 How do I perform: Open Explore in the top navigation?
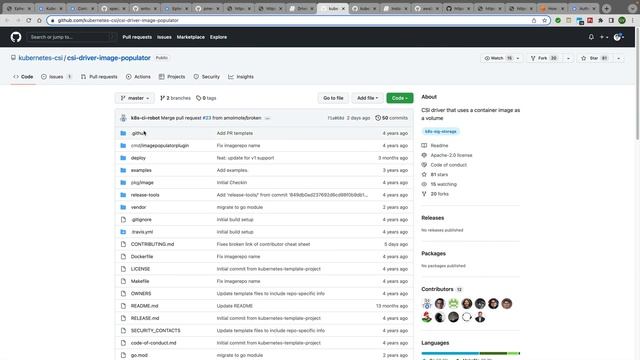point(218,37)
